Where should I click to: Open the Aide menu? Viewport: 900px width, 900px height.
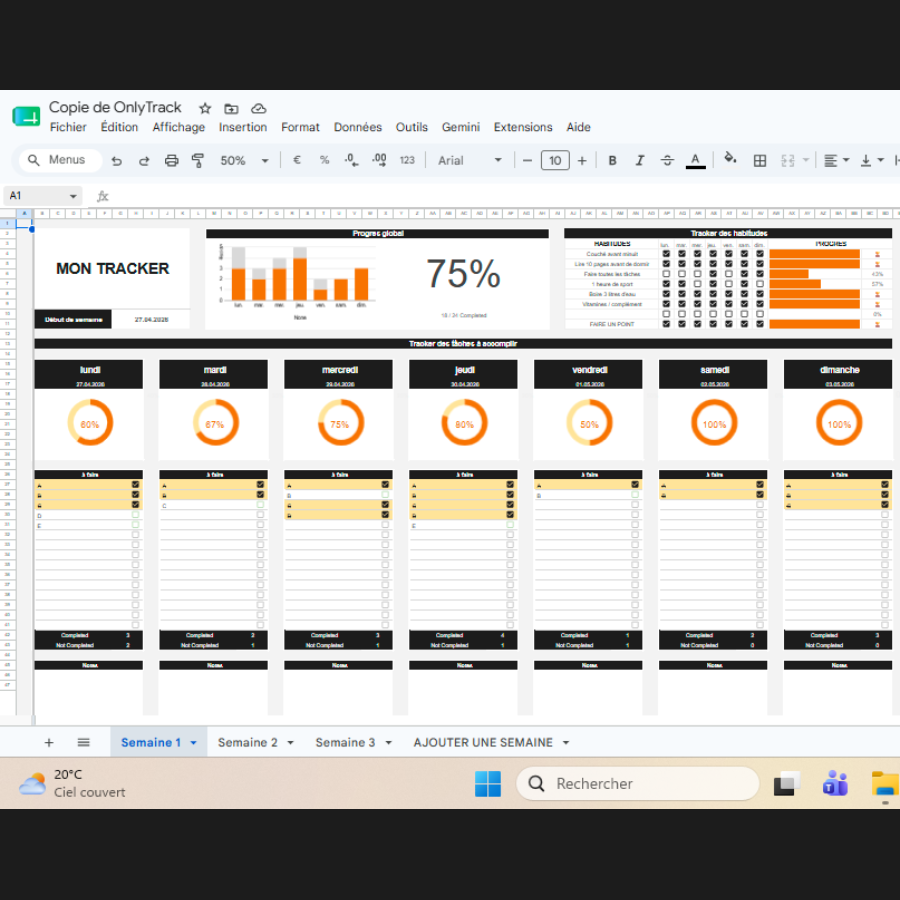point(579,127)
